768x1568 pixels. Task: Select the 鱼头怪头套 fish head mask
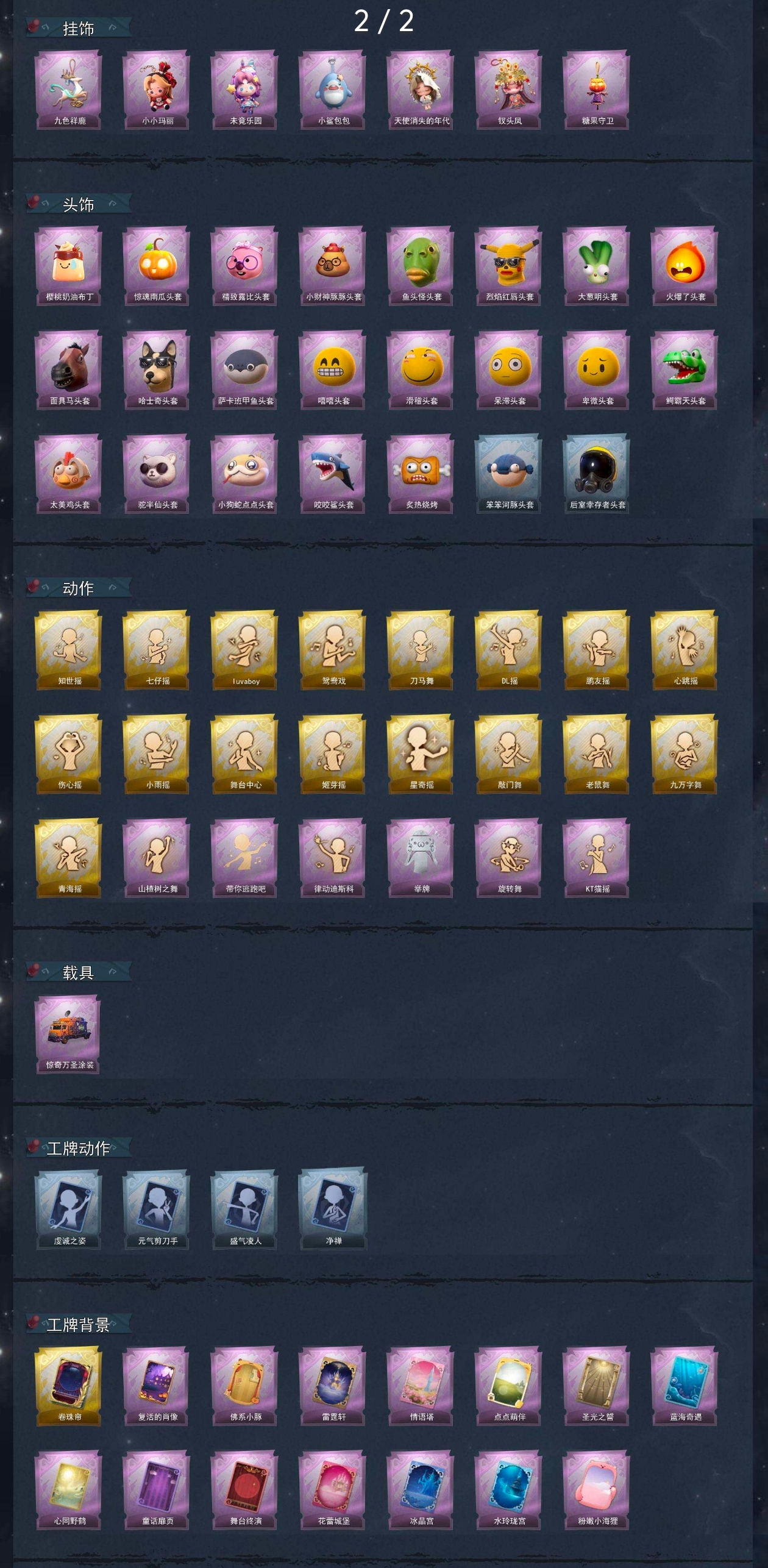421,266
